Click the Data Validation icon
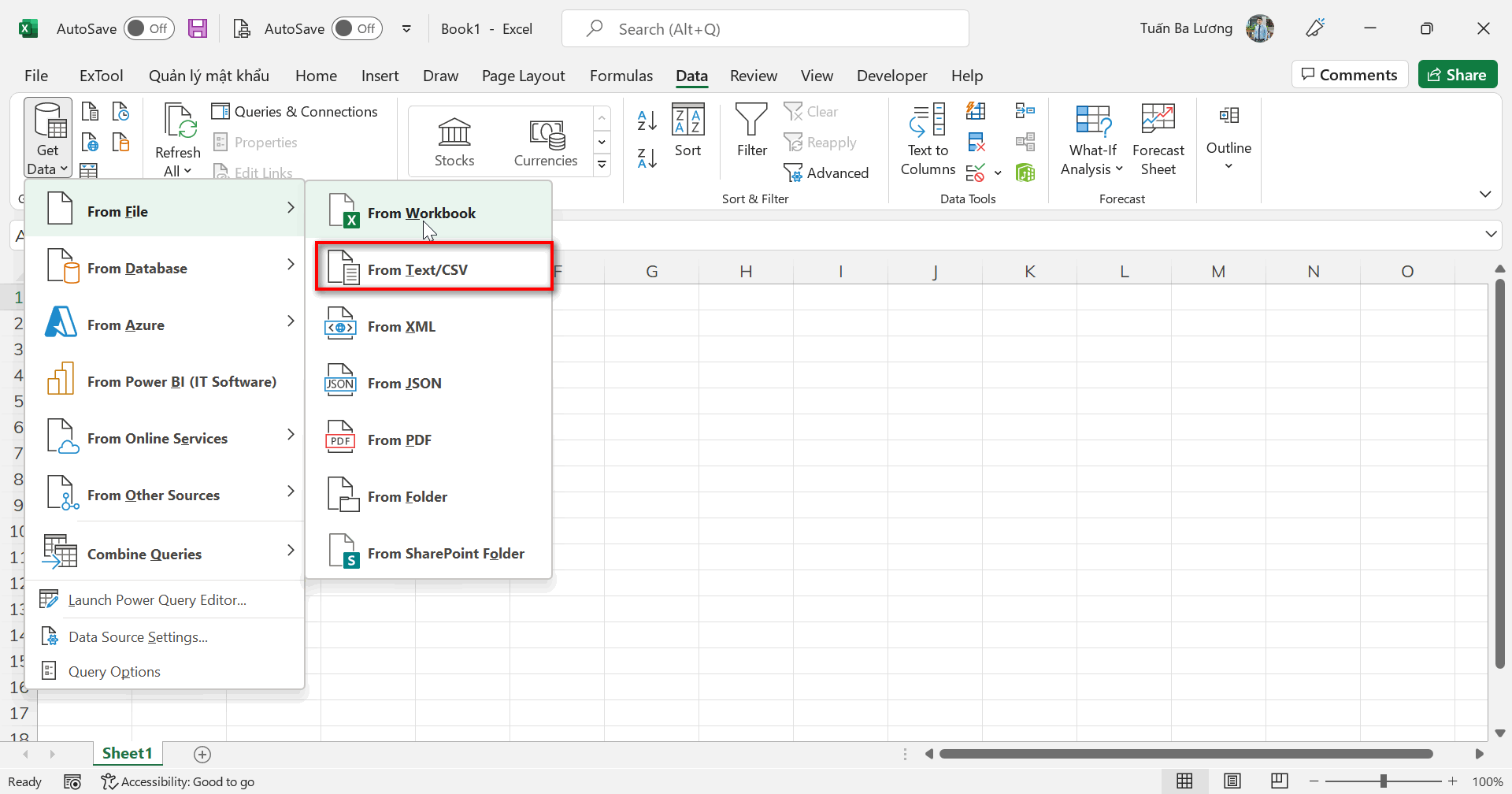1512x794 pixels. [x=976, y=173]
